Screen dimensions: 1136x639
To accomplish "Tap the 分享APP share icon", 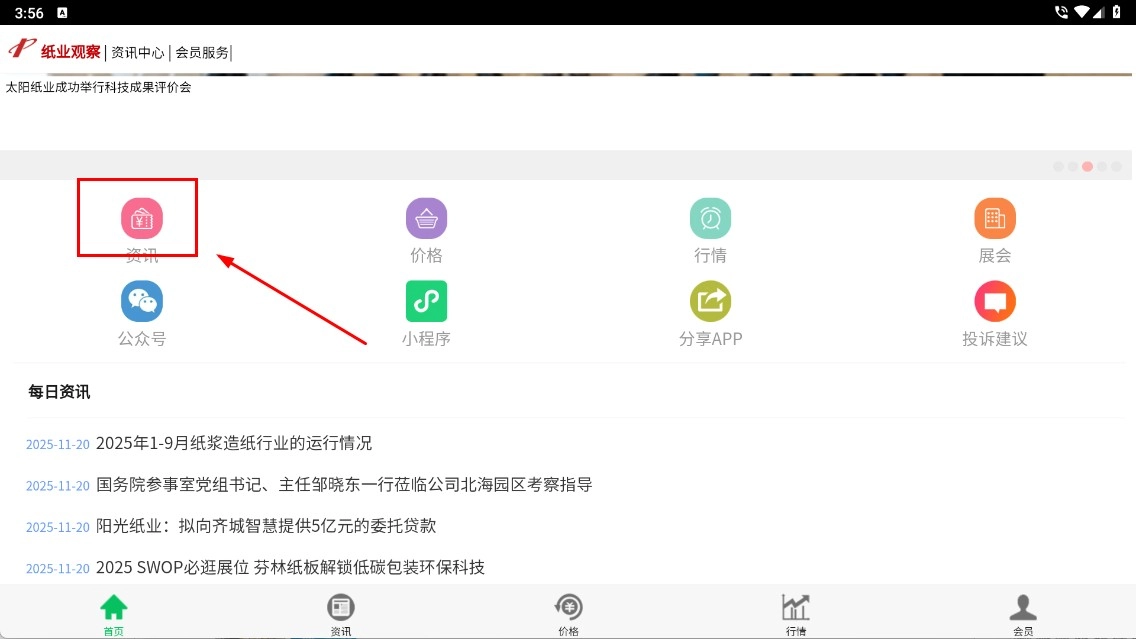I will 710,301.
